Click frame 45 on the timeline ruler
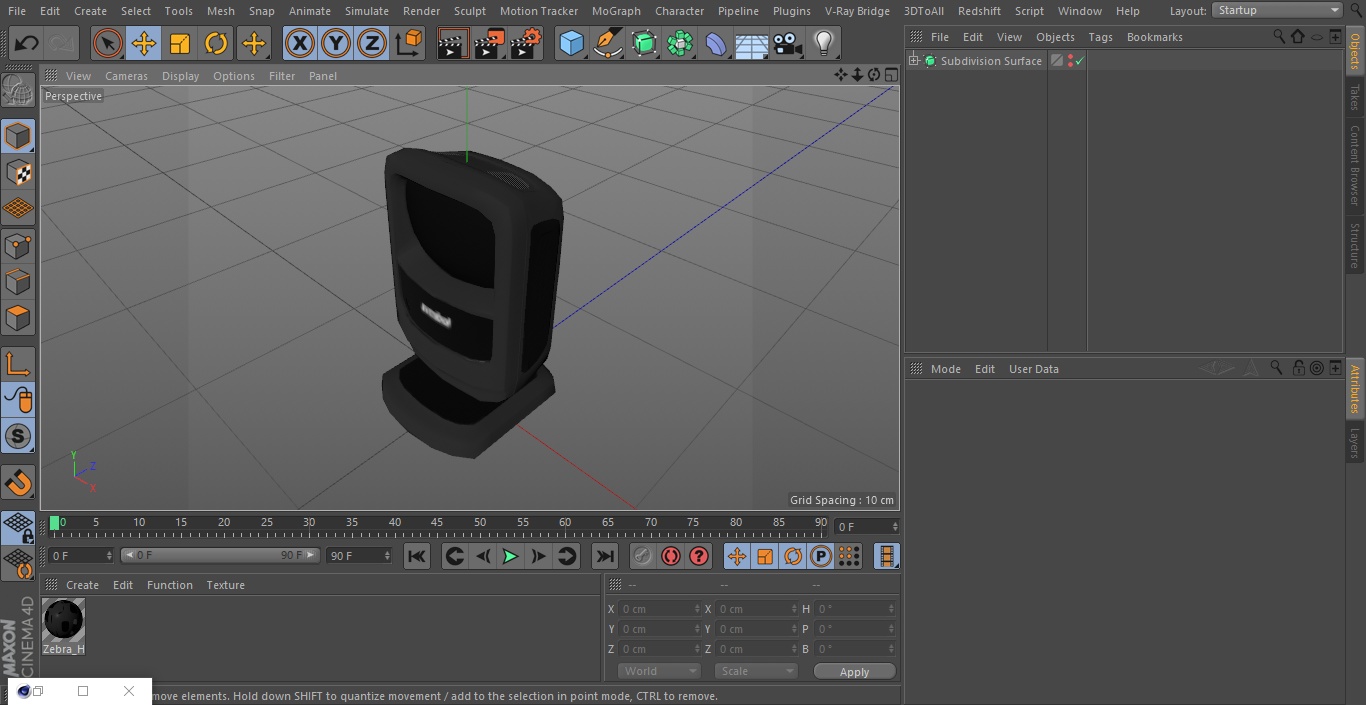The height and width of the screenshot is (705, 1366). coord(437,522)
